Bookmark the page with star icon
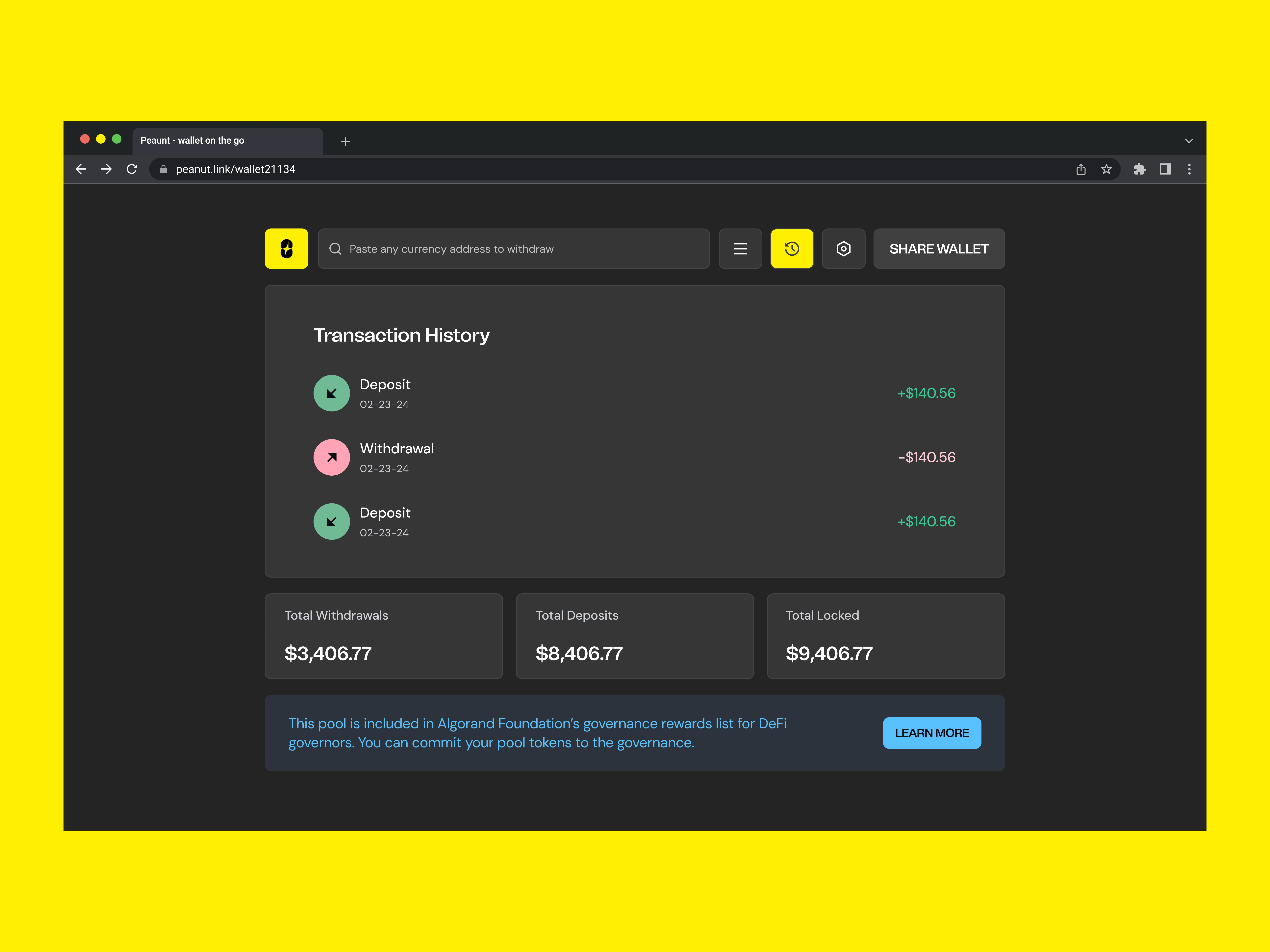 [1106, 169]
